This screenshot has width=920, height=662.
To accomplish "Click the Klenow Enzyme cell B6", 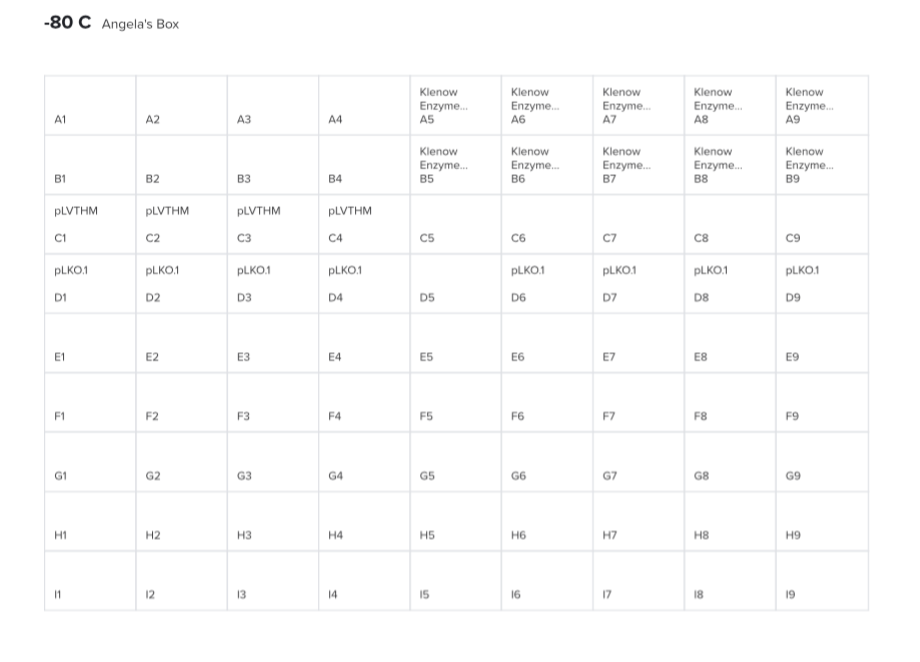I will pyautogui.click(x=546, y=165).
